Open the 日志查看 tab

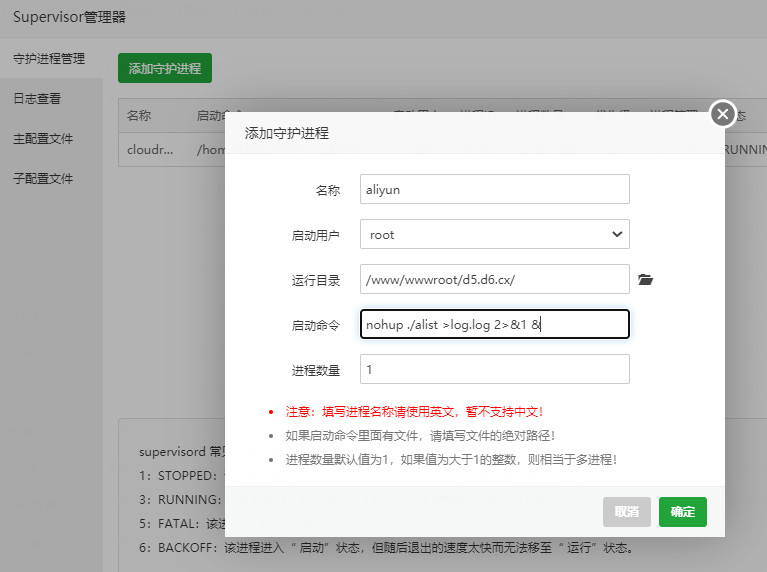click(37, 99)
